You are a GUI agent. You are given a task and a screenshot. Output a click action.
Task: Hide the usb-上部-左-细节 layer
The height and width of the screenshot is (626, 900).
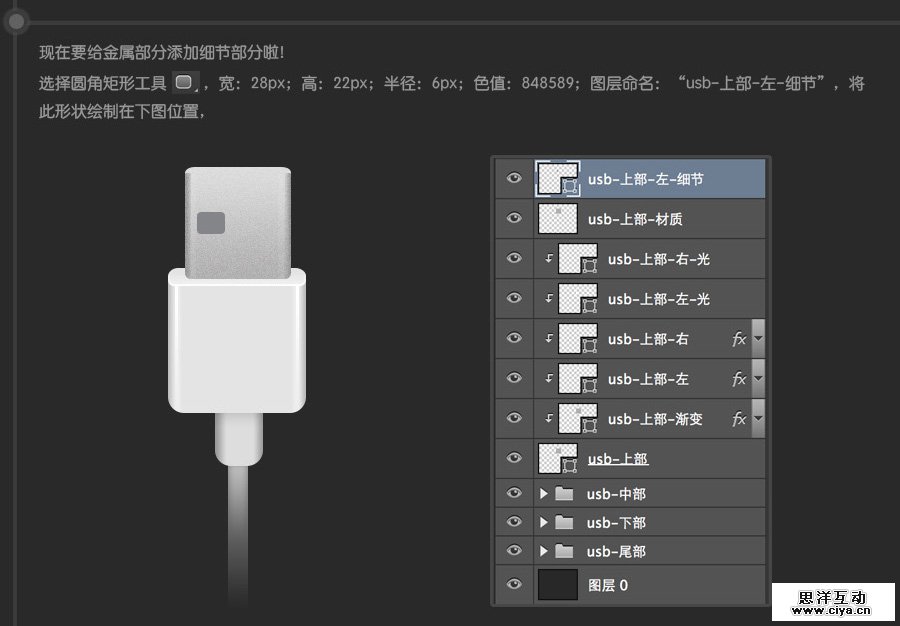click(x=513, y=178)
